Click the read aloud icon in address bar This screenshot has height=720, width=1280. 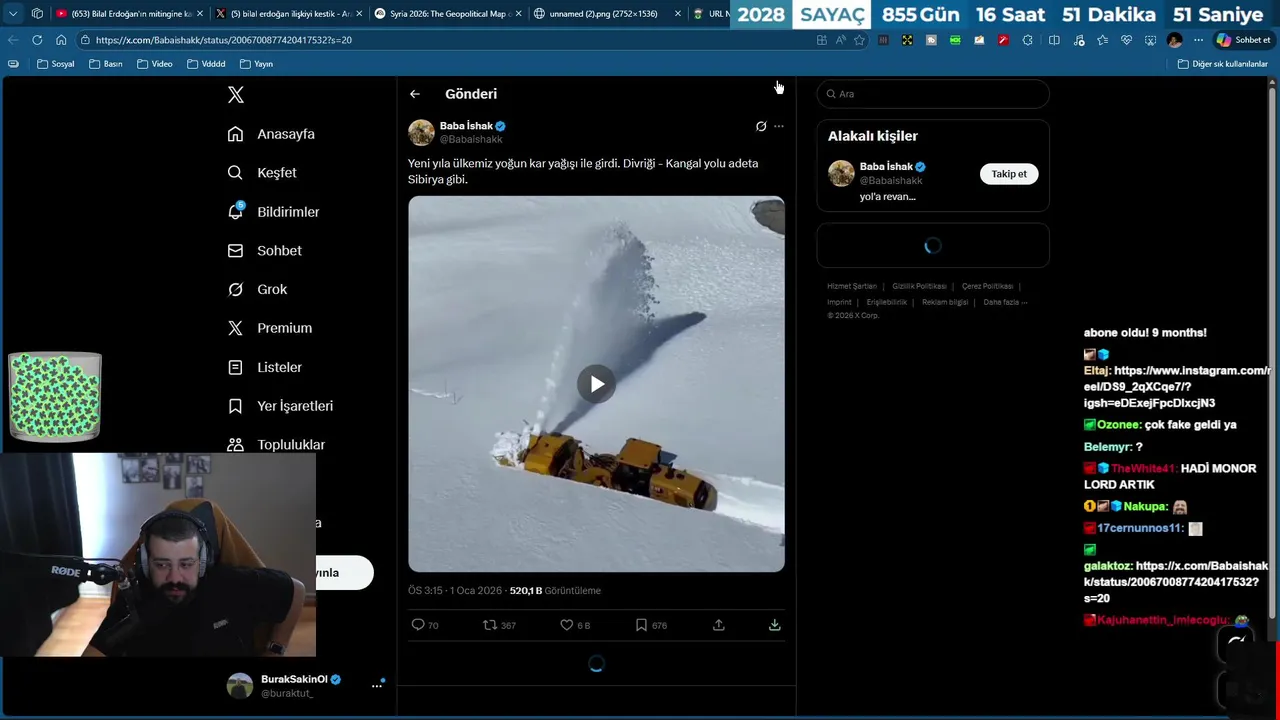(840, 40)
